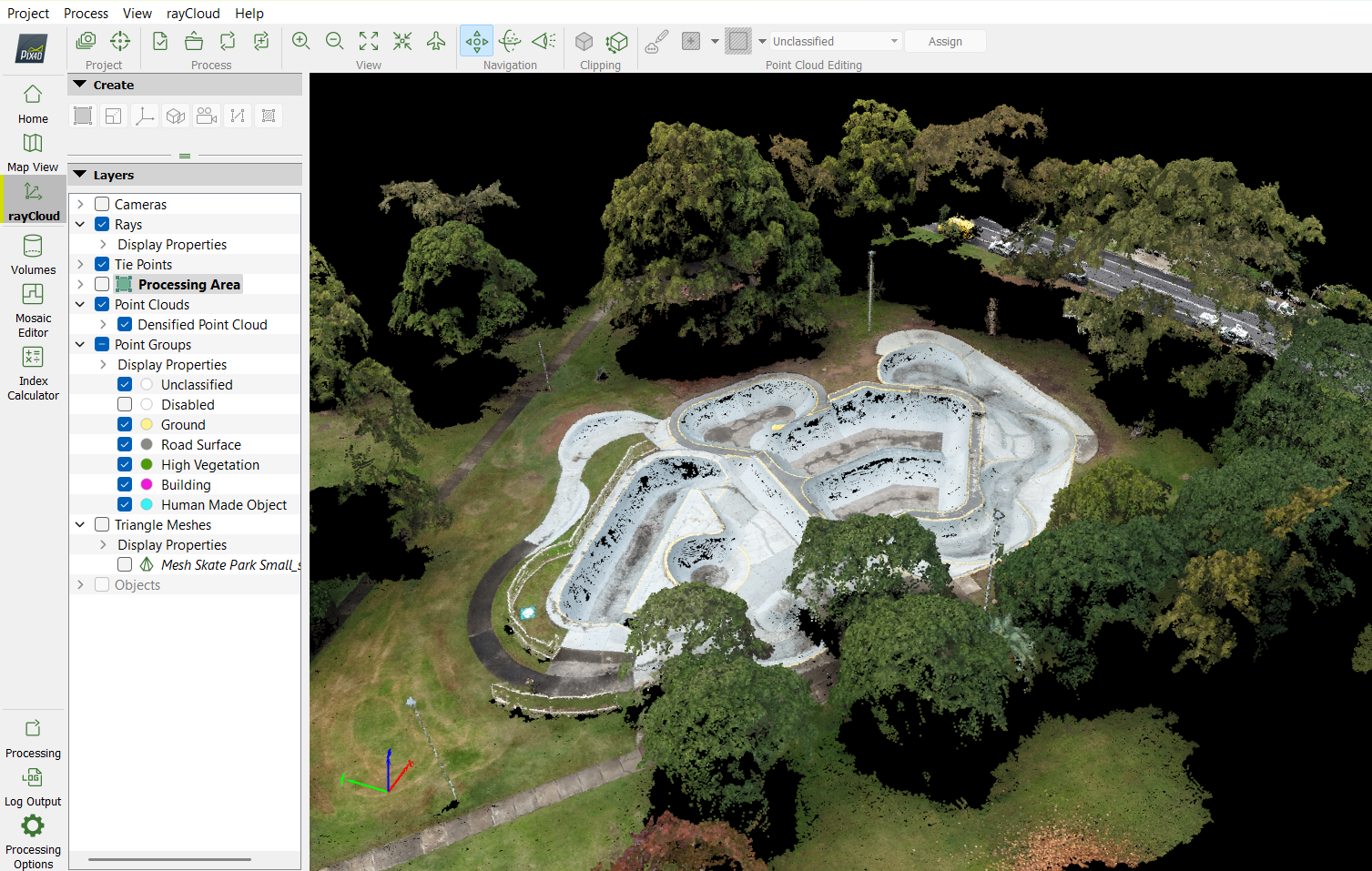
Task: Click the Ground yellow color swatch
Action: tap(147, 425)
